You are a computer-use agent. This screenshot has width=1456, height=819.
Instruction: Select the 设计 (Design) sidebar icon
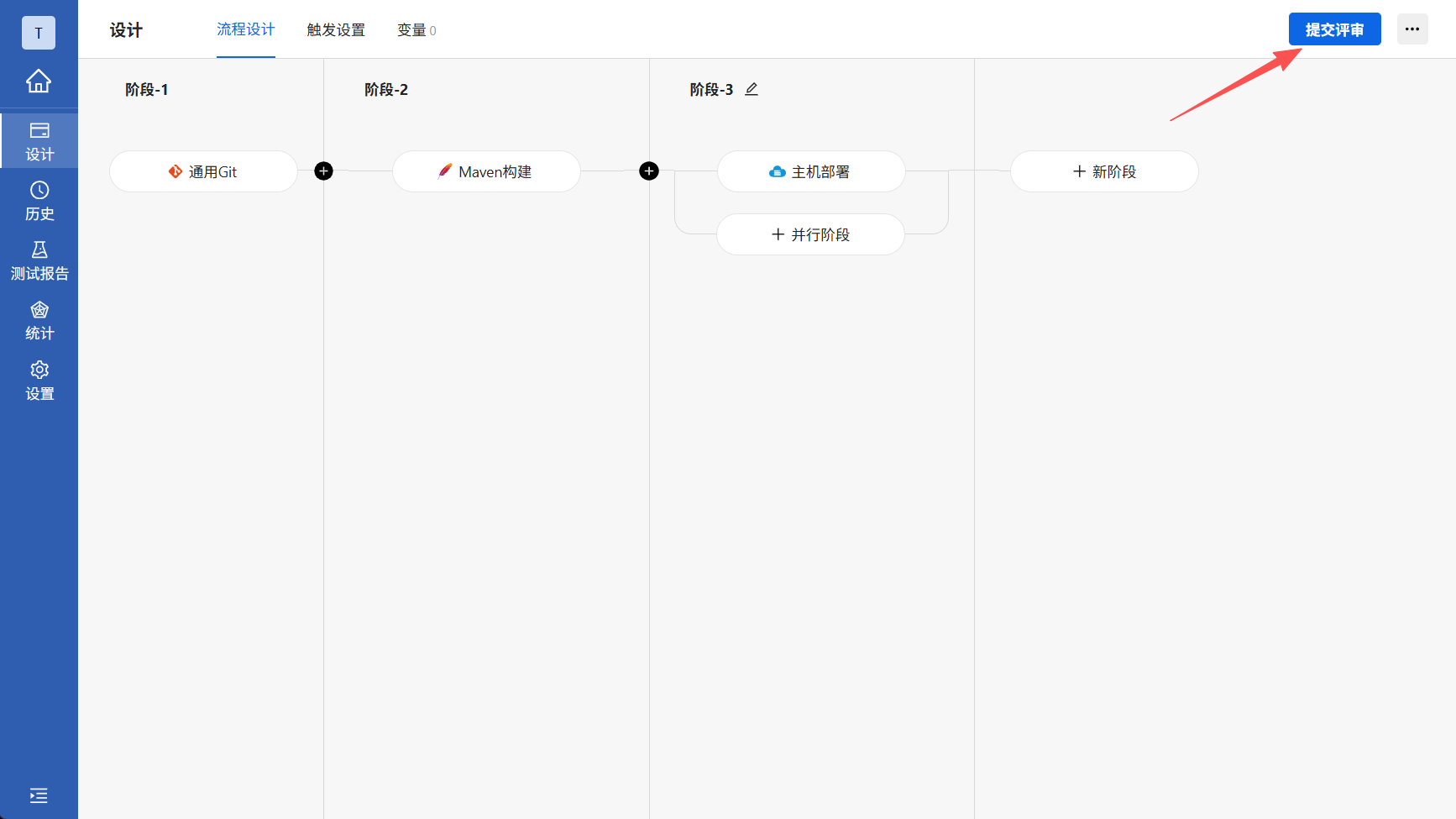[x=39, y=140]
